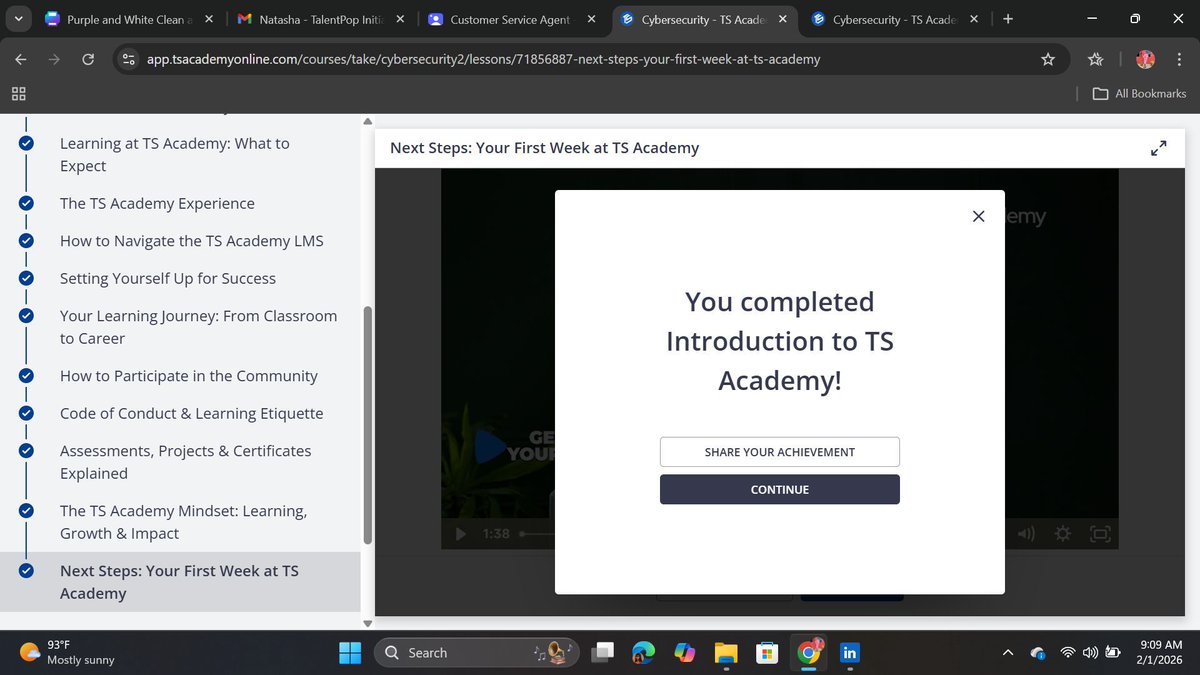Close the completion dialog with the X
This screenshot has width=1200, height=675.
click(978, 216)
